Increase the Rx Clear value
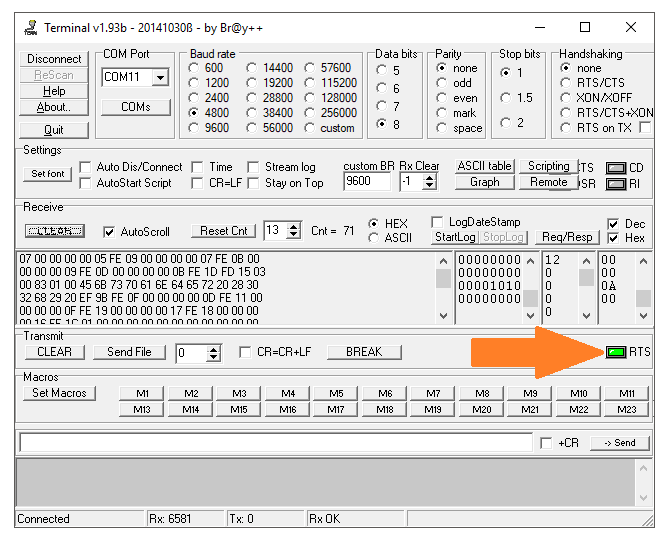 429,178
